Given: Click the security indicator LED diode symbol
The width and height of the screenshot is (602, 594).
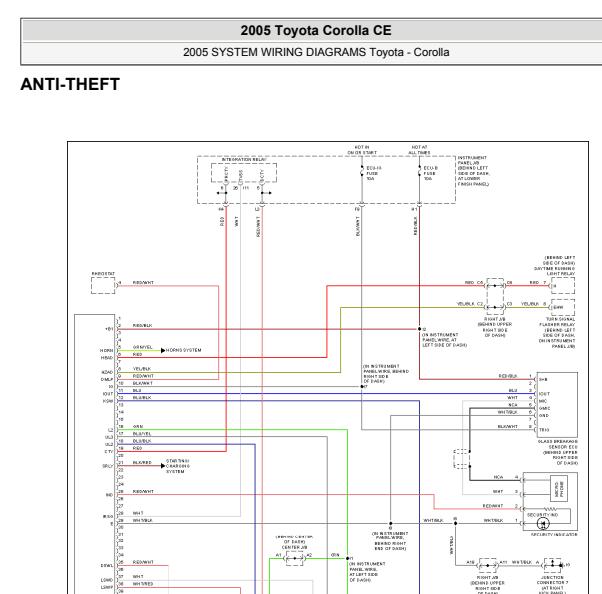Looking at the screenshot, I should [x=543, y=523].
